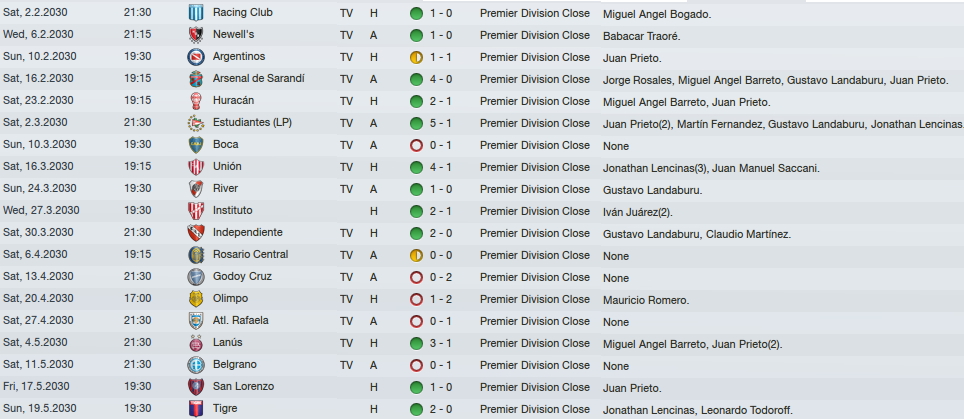Click scorer Jonathan Lencinas(3) in Unión row

point(654,168)
